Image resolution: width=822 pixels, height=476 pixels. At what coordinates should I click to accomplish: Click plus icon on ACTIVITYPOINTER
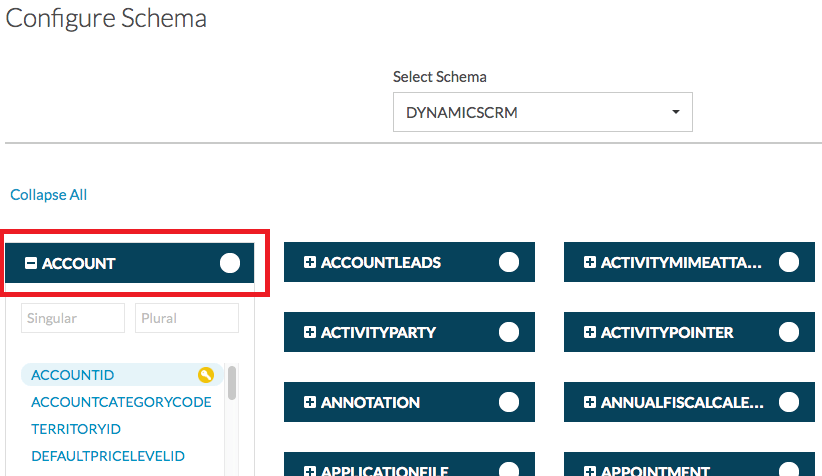[590, 333]
